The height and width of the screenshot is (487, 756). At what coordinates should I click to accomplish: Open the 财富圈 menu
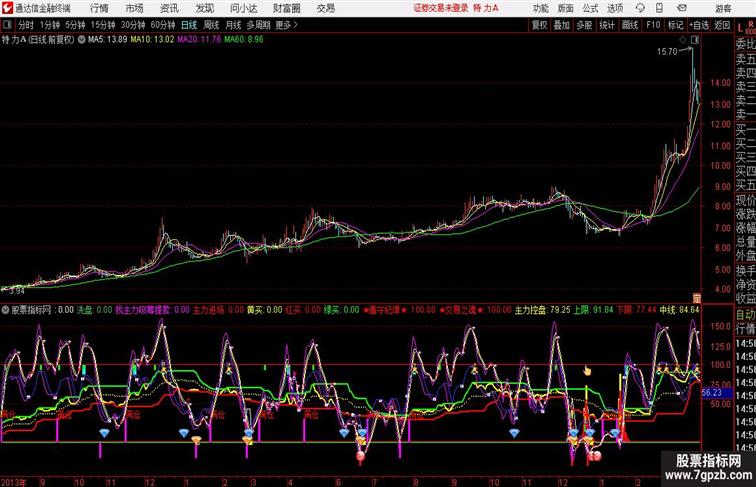click(x=286, y=8)
